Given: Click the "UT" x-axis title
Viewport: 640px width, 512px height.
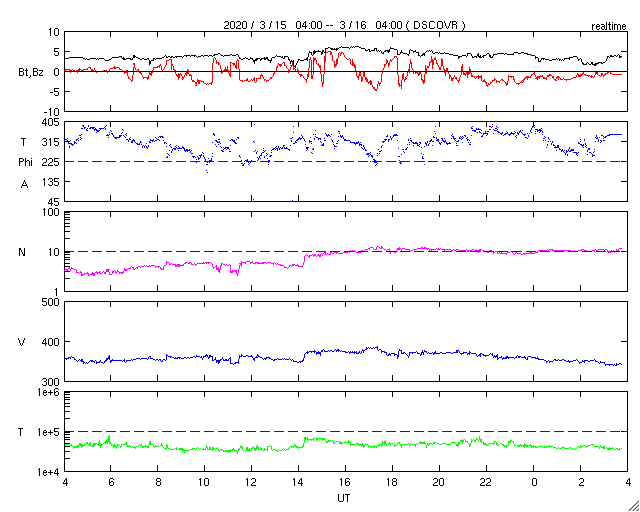Looking at the screenshot, I should pyautogui.click(x=343, y=498).
